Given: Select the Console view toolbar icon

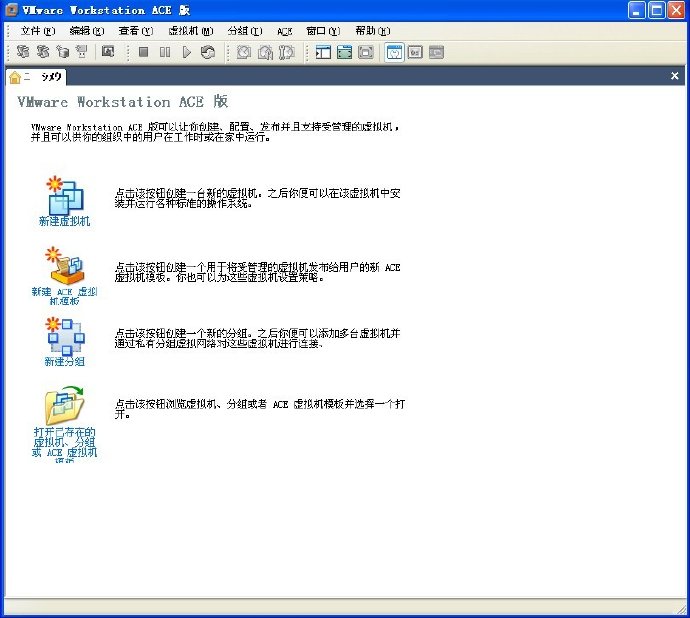Looking at the screenshot, I should pyautogui.click(x=415, y=52).
